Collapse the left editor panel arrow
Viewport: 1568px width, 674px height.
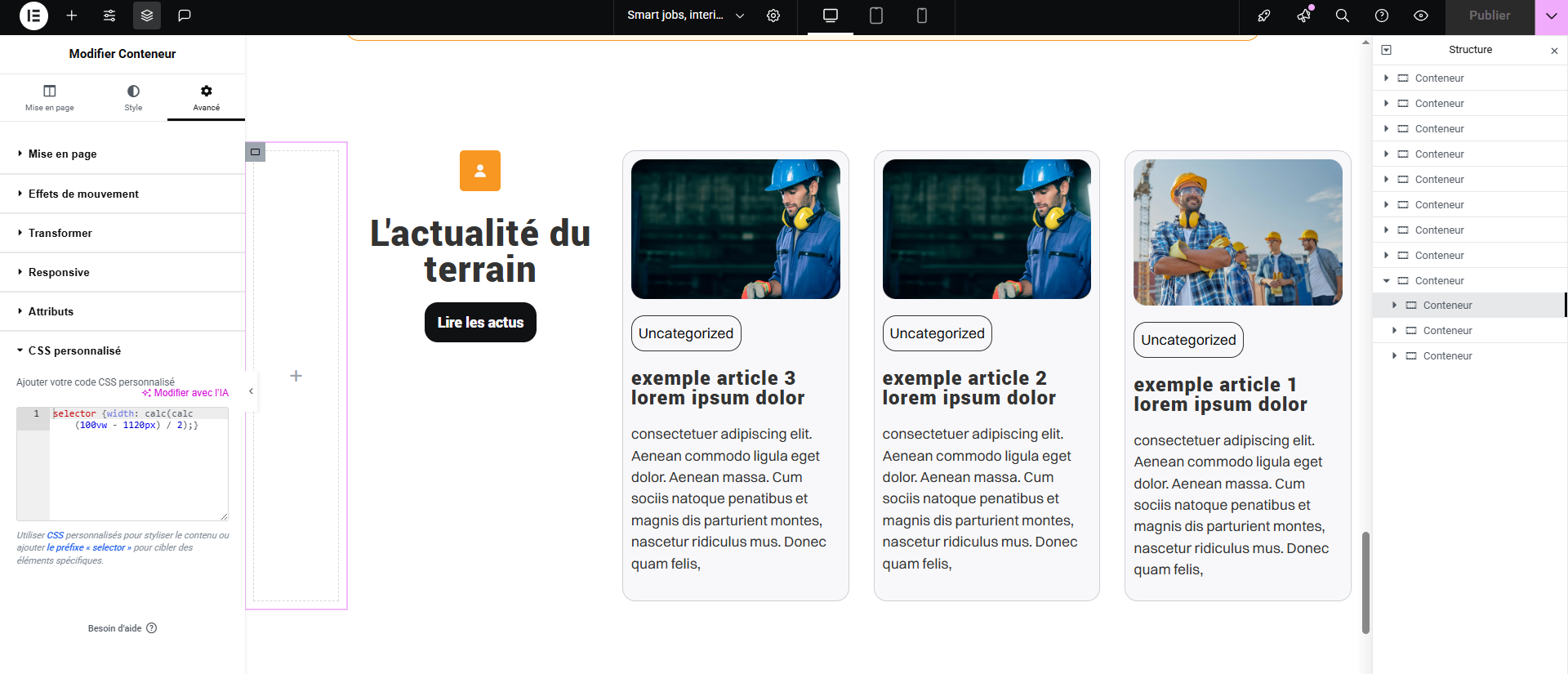tap(251, 391)
